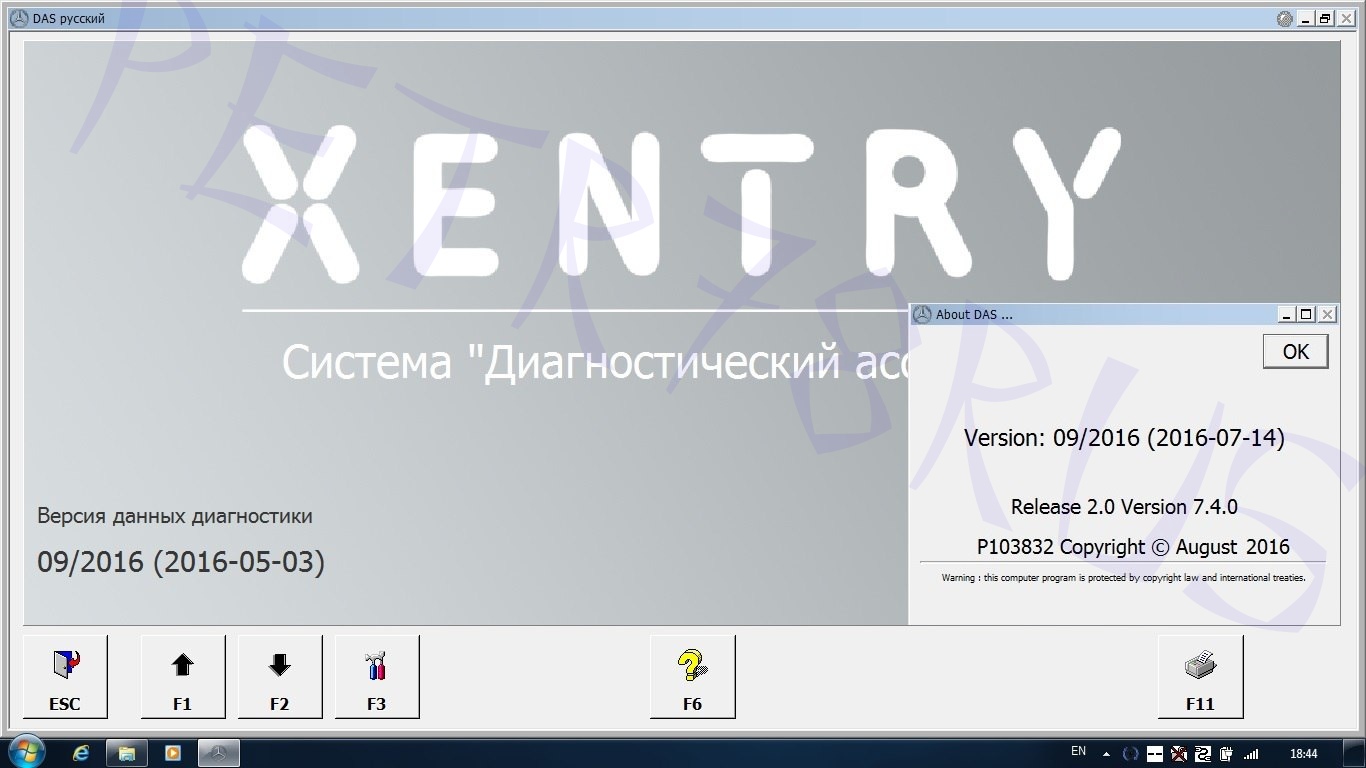Close the About DAS dialog
This screenshot has width=1366, height=768.
point(1327,314)
